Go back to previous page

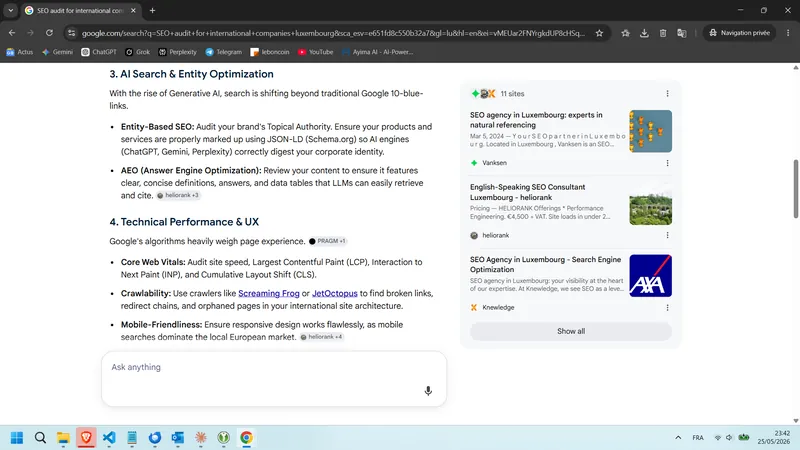pyautogui.click(x=12, y=33)
